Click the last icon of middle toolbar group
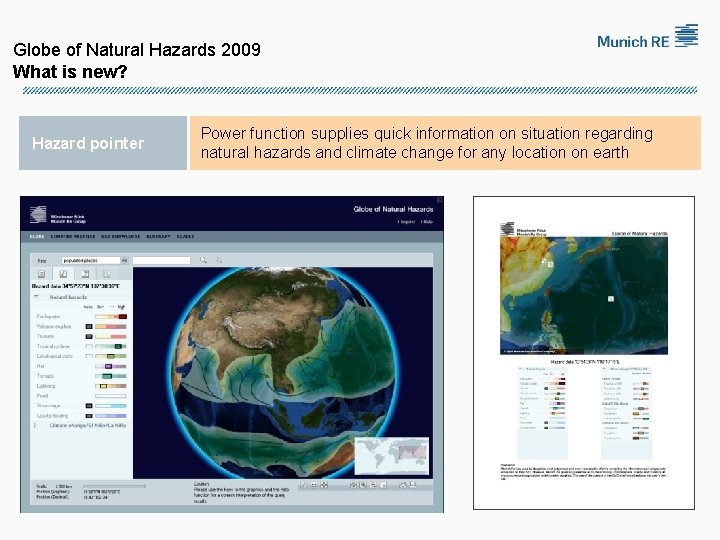 click(x=384, y=485)
